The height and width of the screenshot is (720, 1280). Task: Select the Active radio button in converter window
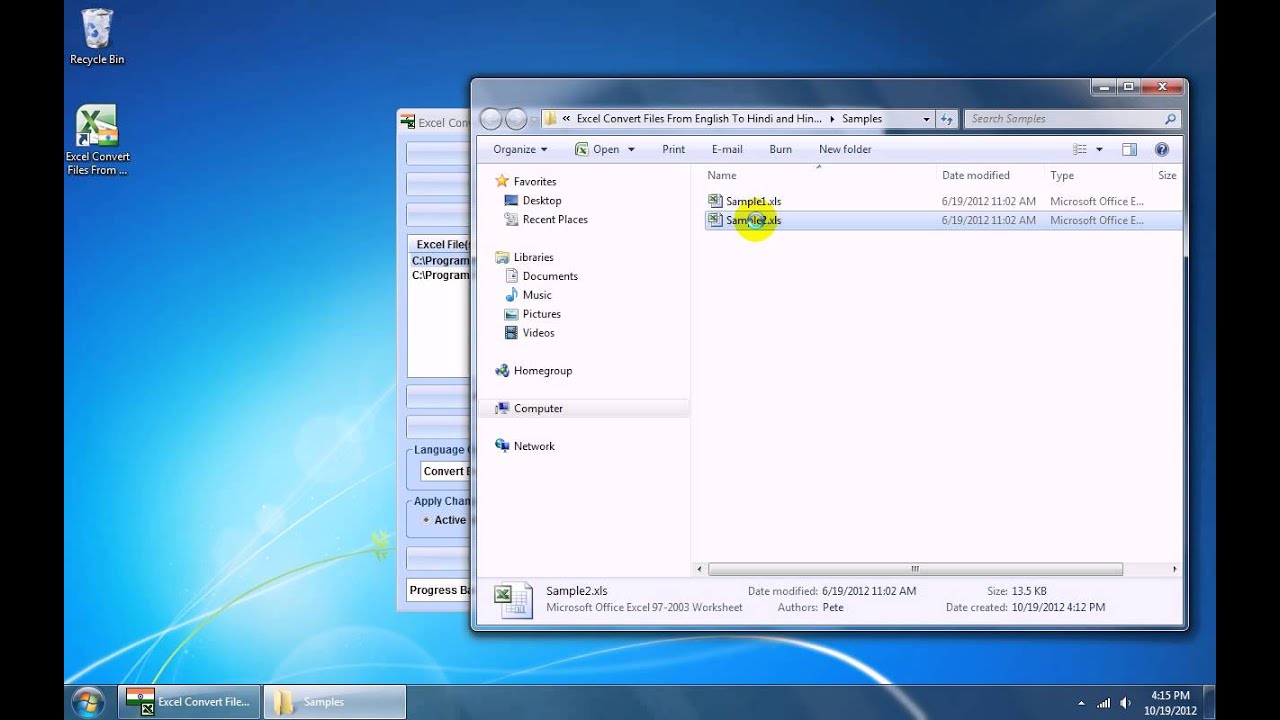[426, 520]
